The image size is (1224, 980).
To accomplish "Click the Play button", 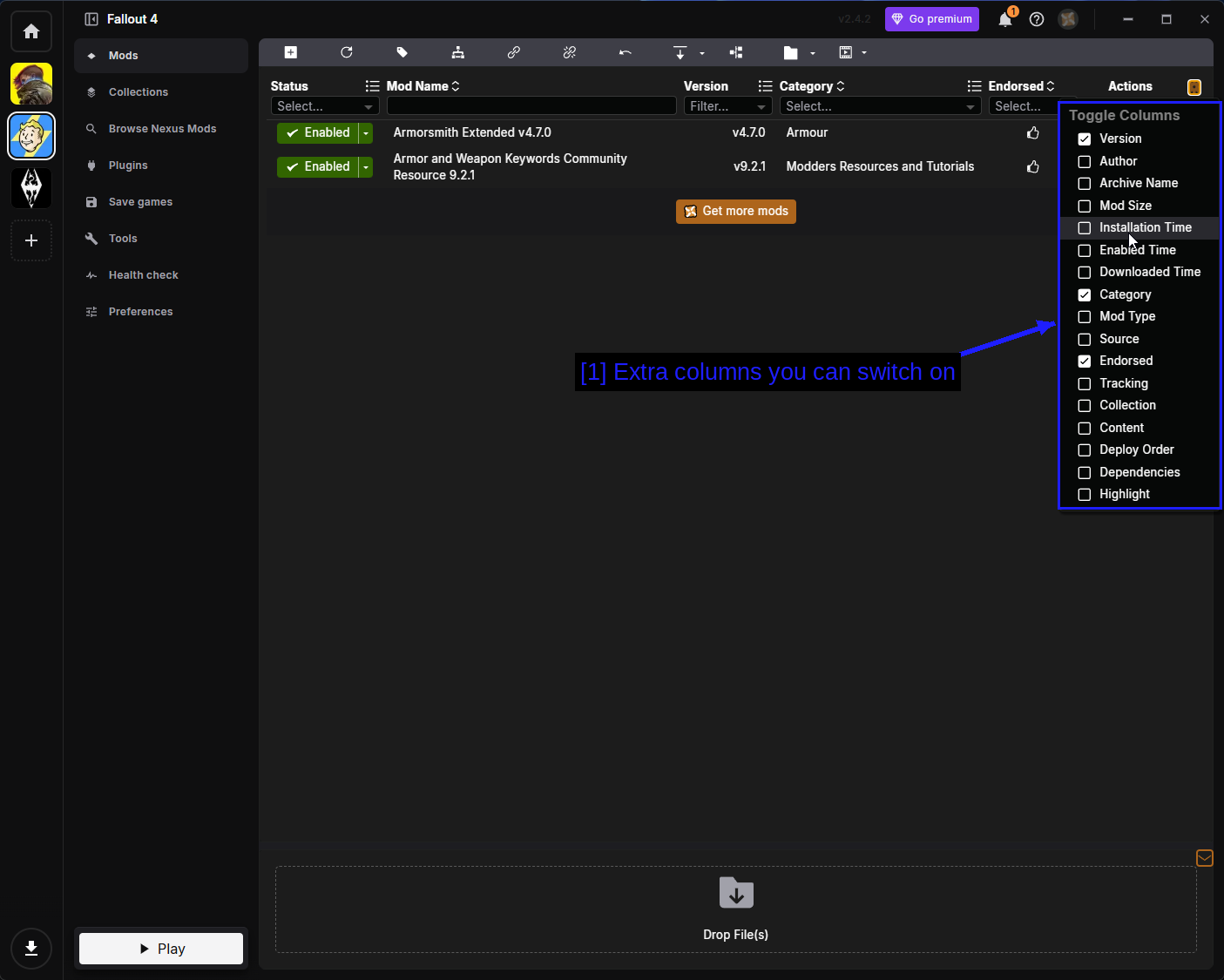I will point(161,949).
